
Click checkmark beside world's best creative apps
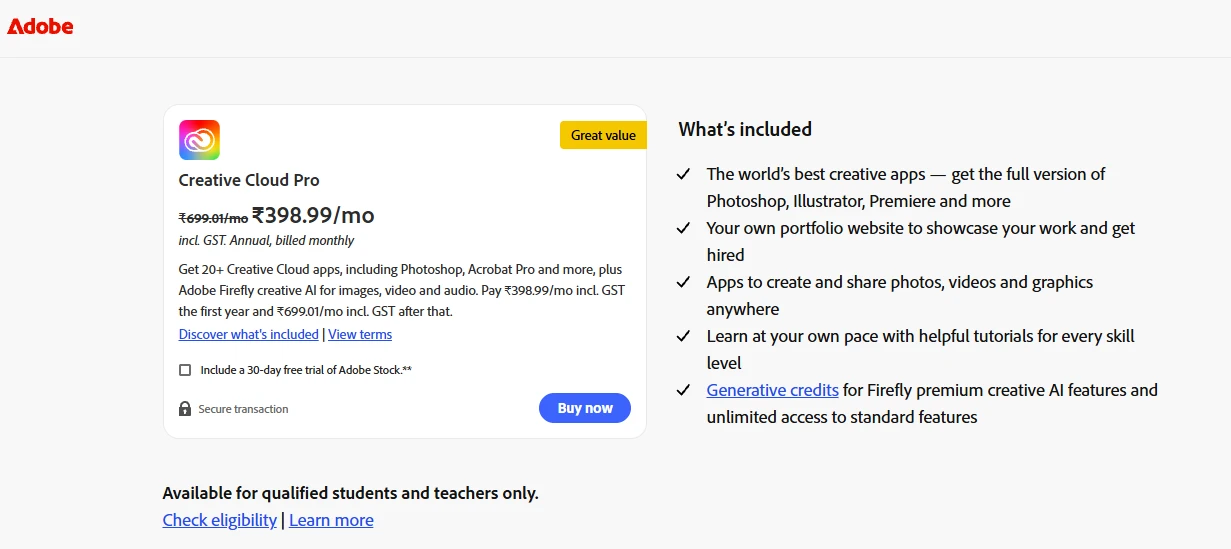coord(684,174)
